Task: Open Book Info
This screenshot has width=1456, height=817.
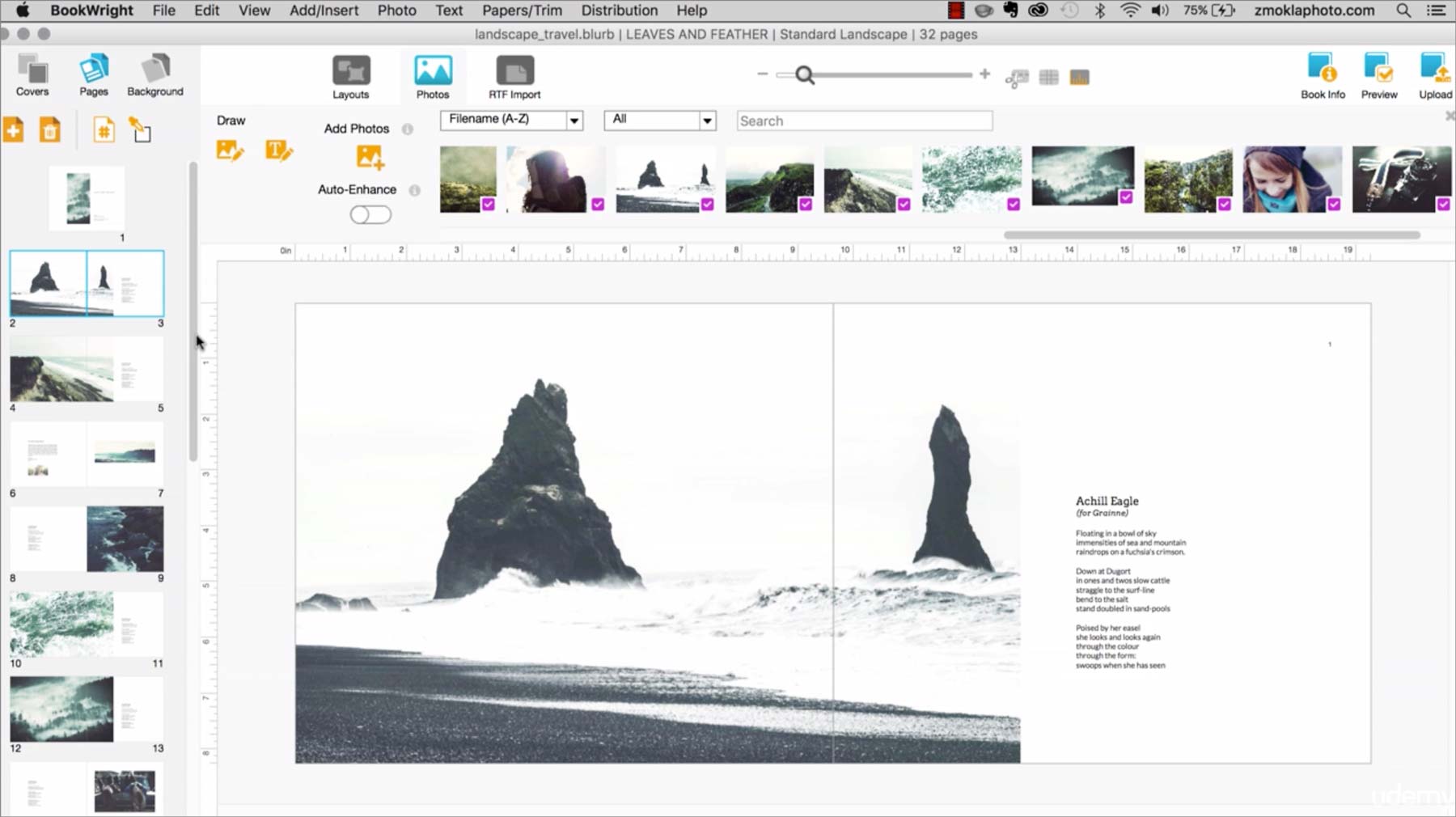Action: [x=1323, y=76]
